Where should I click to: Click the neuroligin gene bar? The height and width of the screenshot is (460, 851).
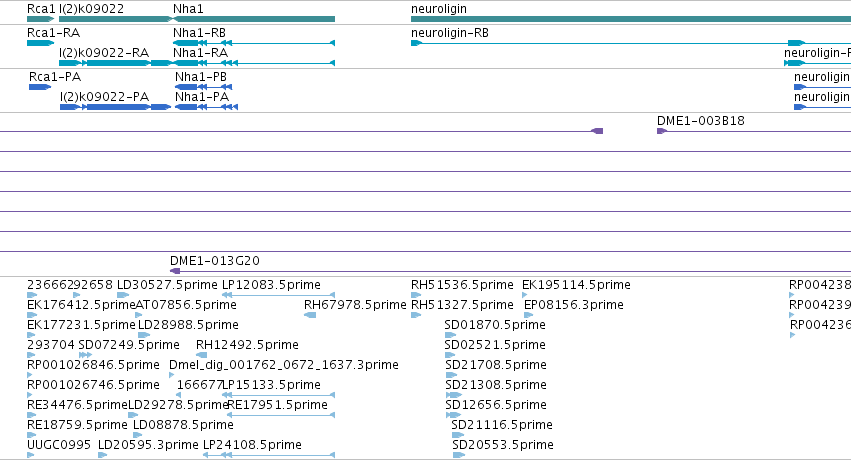[631, 19]
